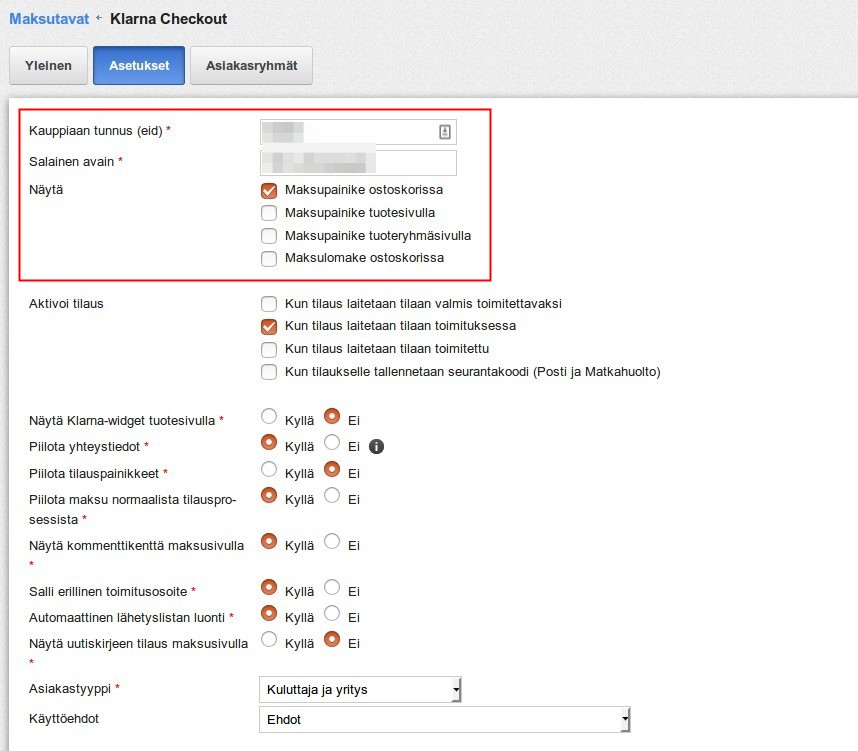Enable 'Kun tilaus laitetaan tilaan toimitettu'
858x751 pixels.
tap(269, 349)
